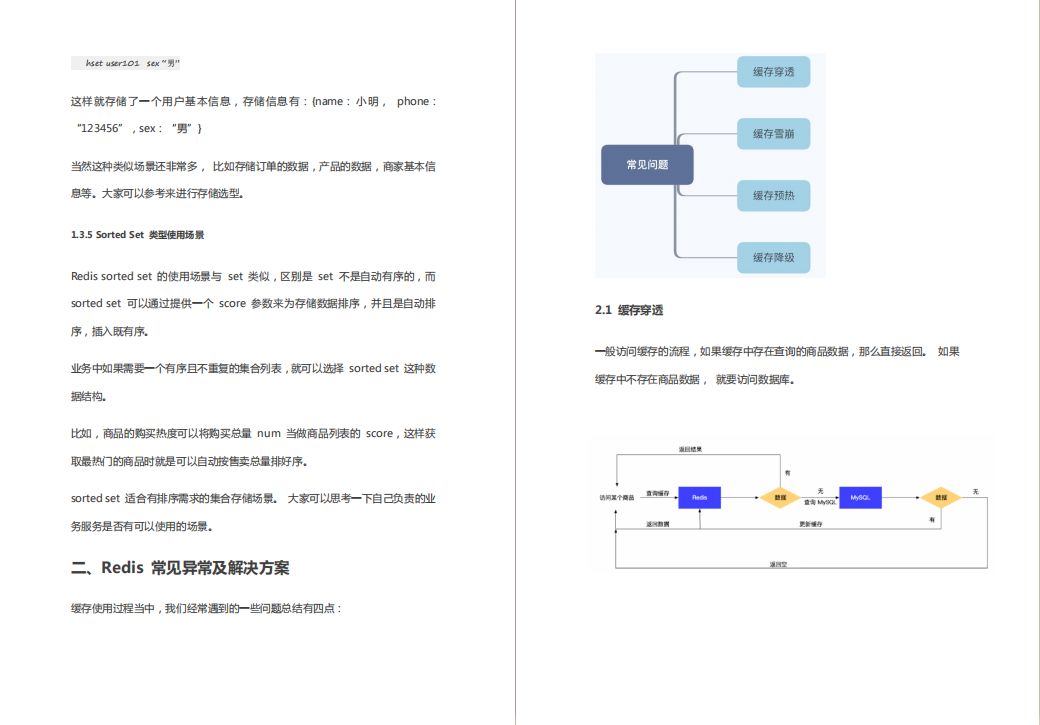
Task: Click line starting 当然这种类似场景还非常多
Action: 253,166
